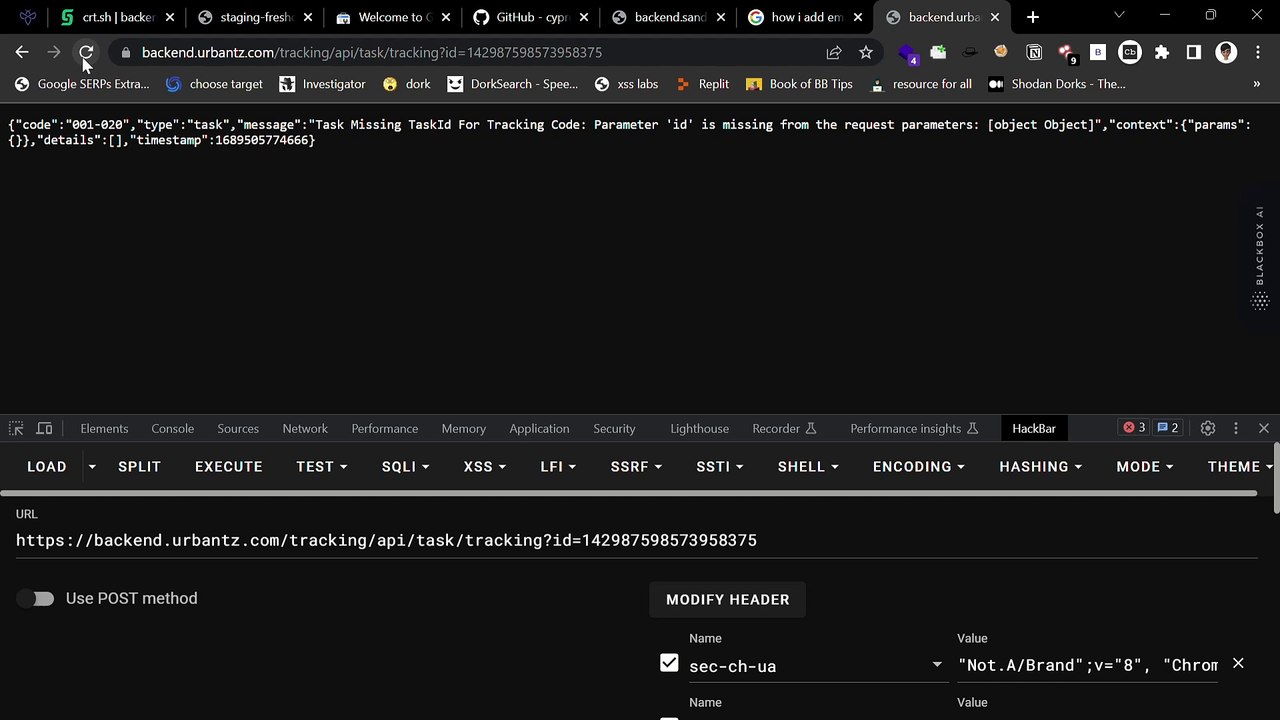
Task: Click the LOAD button
Action: [x=47, y=466]
